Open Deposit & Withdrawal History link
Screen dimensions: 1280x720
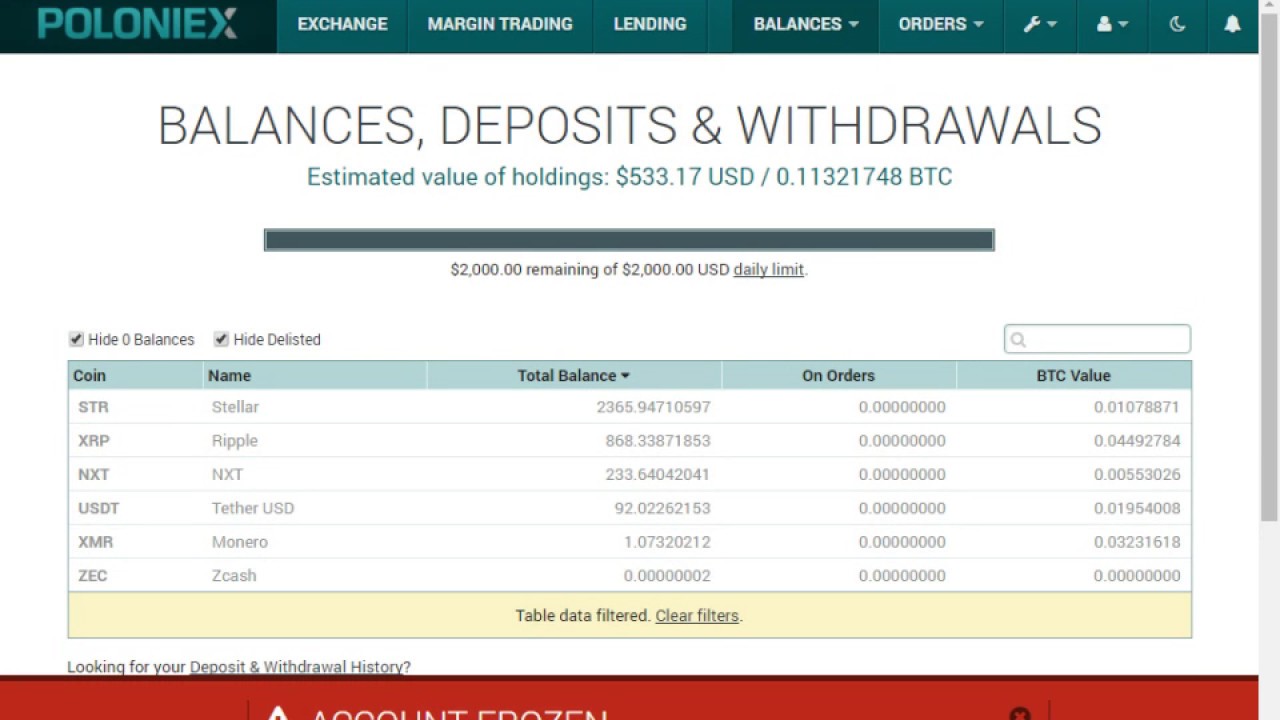pos(296,666)
